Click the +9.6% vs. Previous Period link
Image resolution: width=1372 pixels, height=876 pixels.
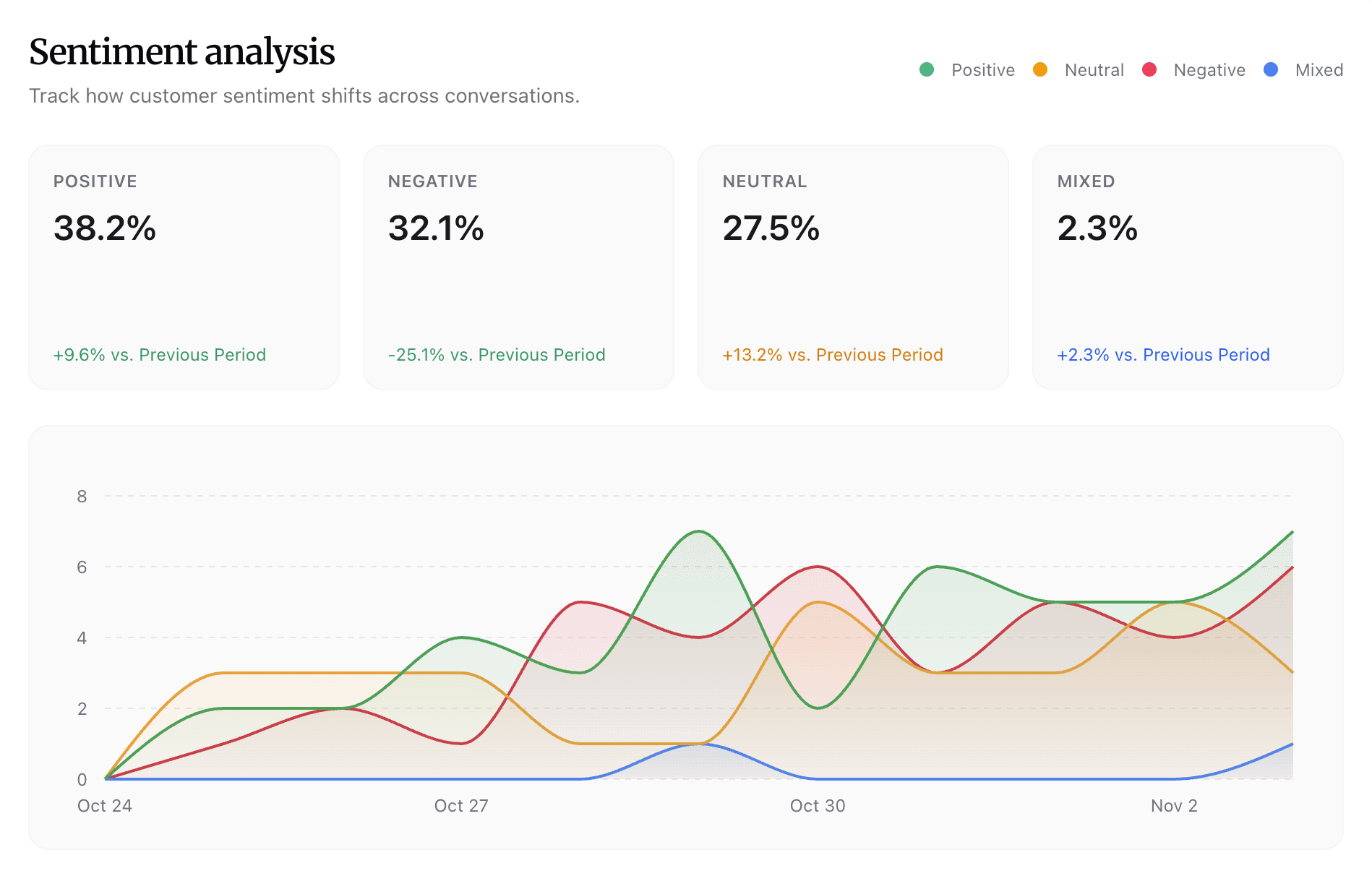click(159, 355)
